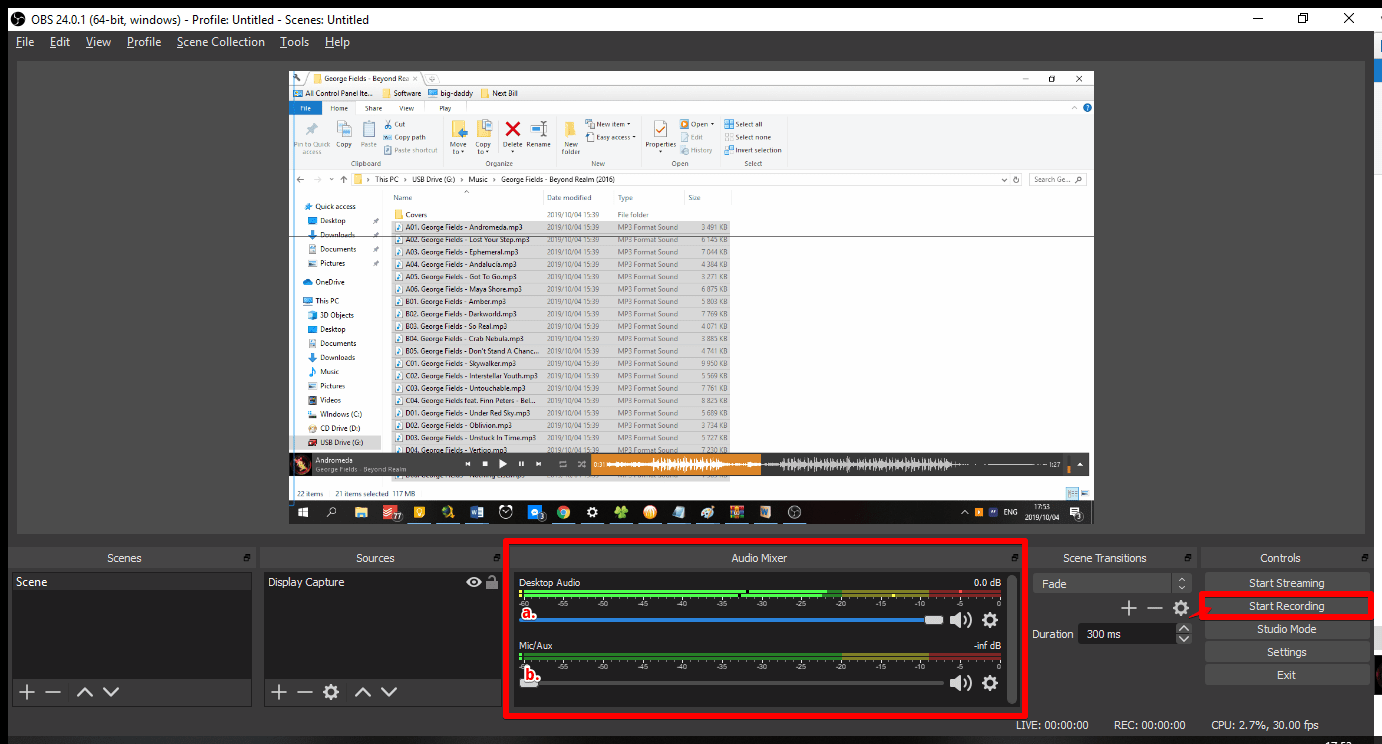Click the Desktop Audio volume slider handle
This screenshot has width=1382, height=744.
934,620
